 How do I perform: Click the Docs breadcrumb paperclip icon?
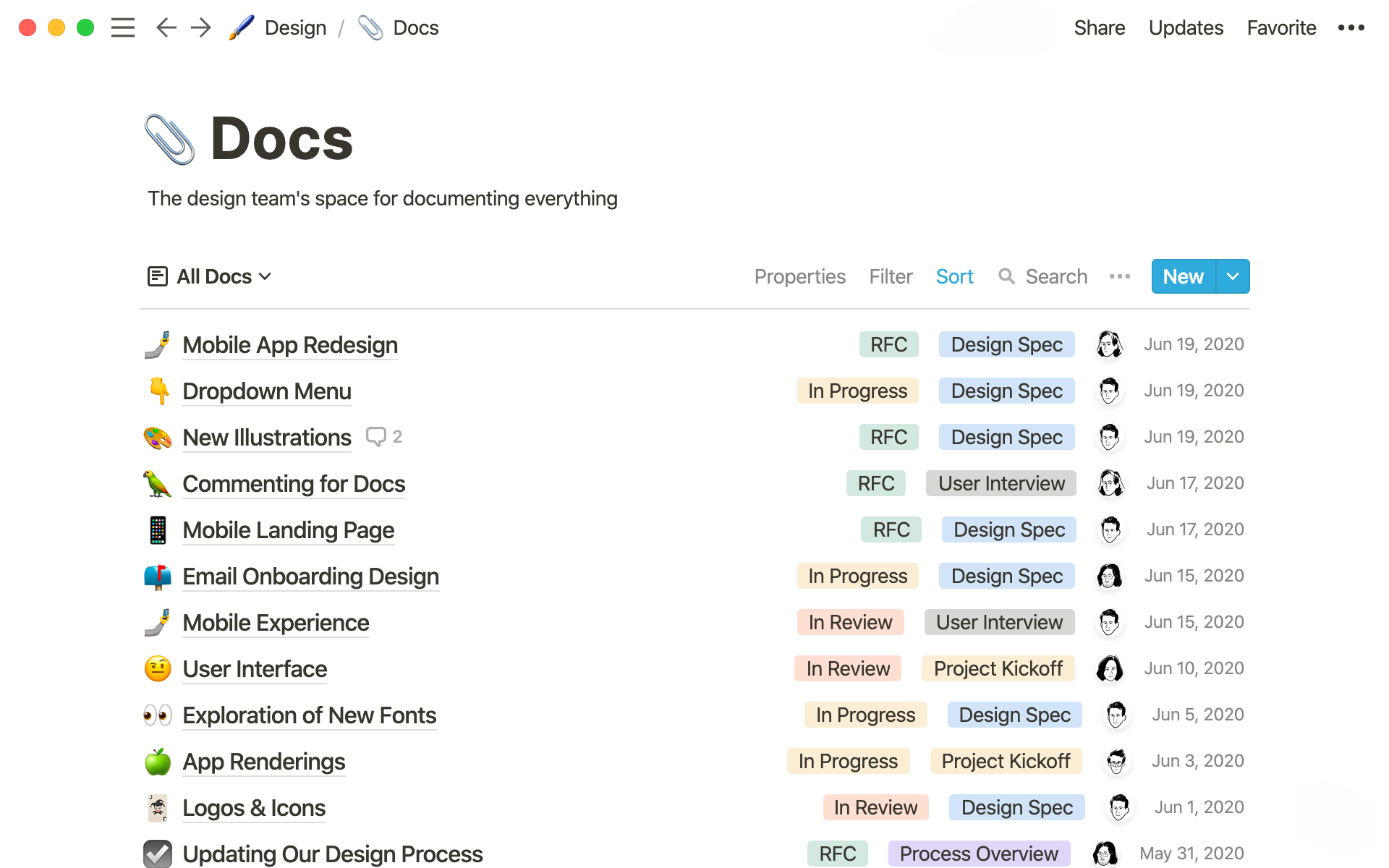tap(370, 27)
